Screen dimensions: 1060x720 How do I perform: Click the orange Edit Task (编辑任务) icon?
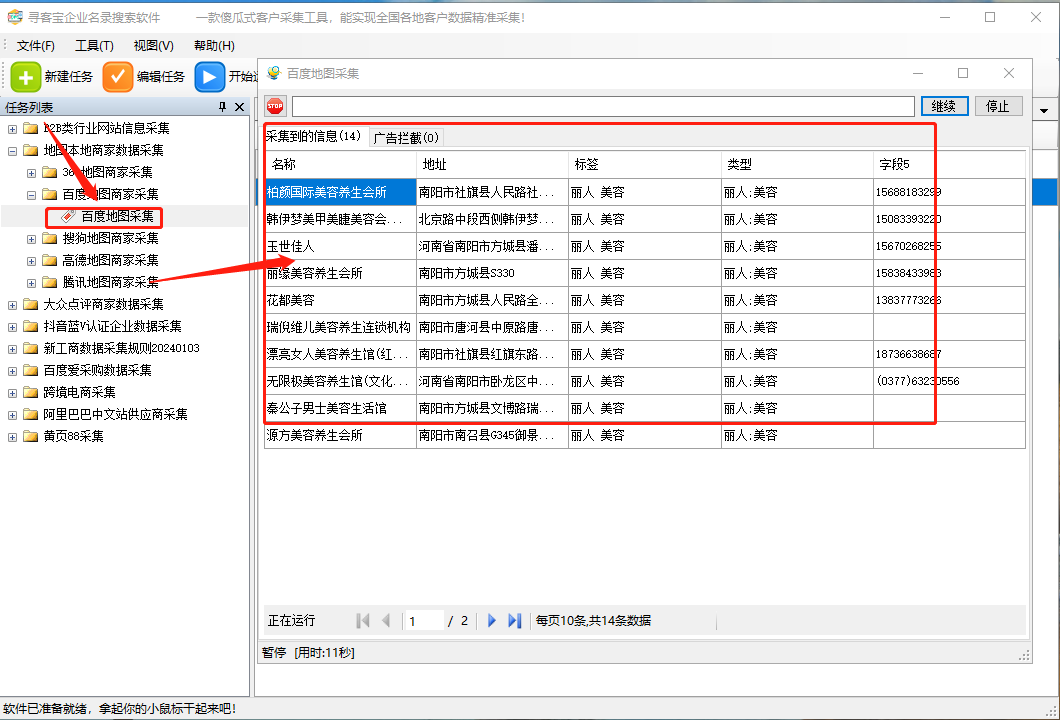point(118,77)
